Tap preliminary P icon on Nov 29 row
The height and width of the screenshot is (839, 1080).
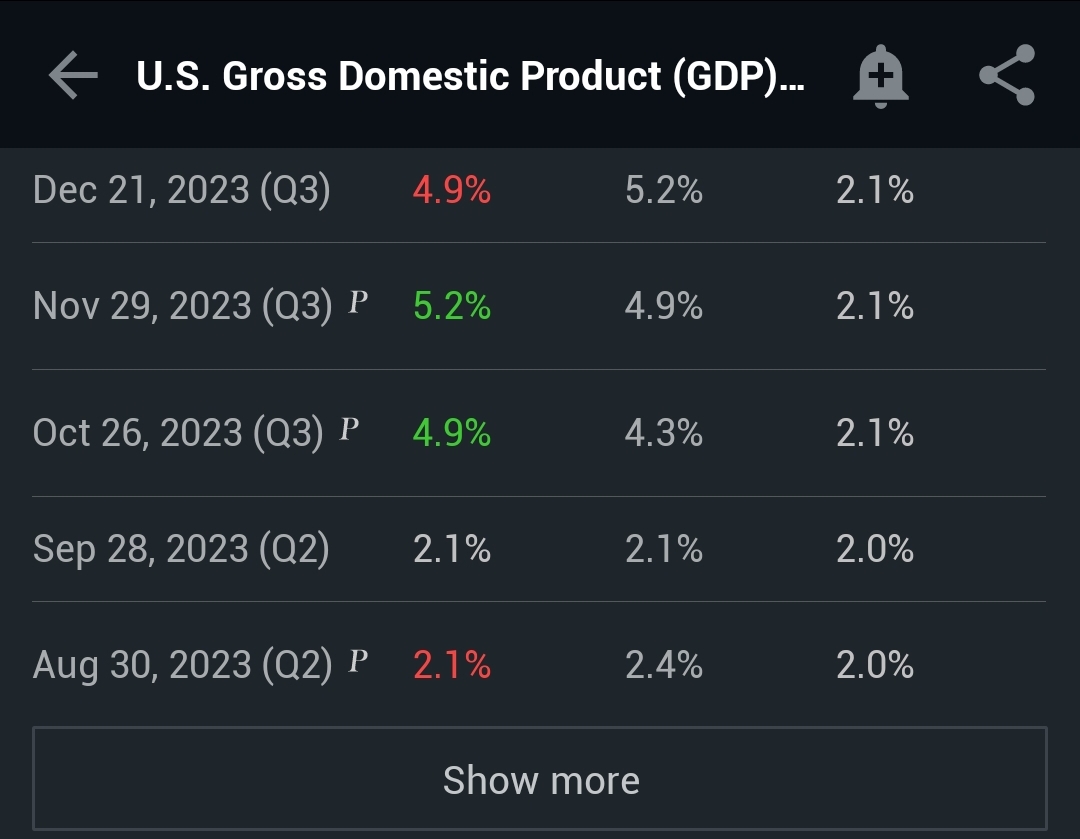click(x=357, y=301)
